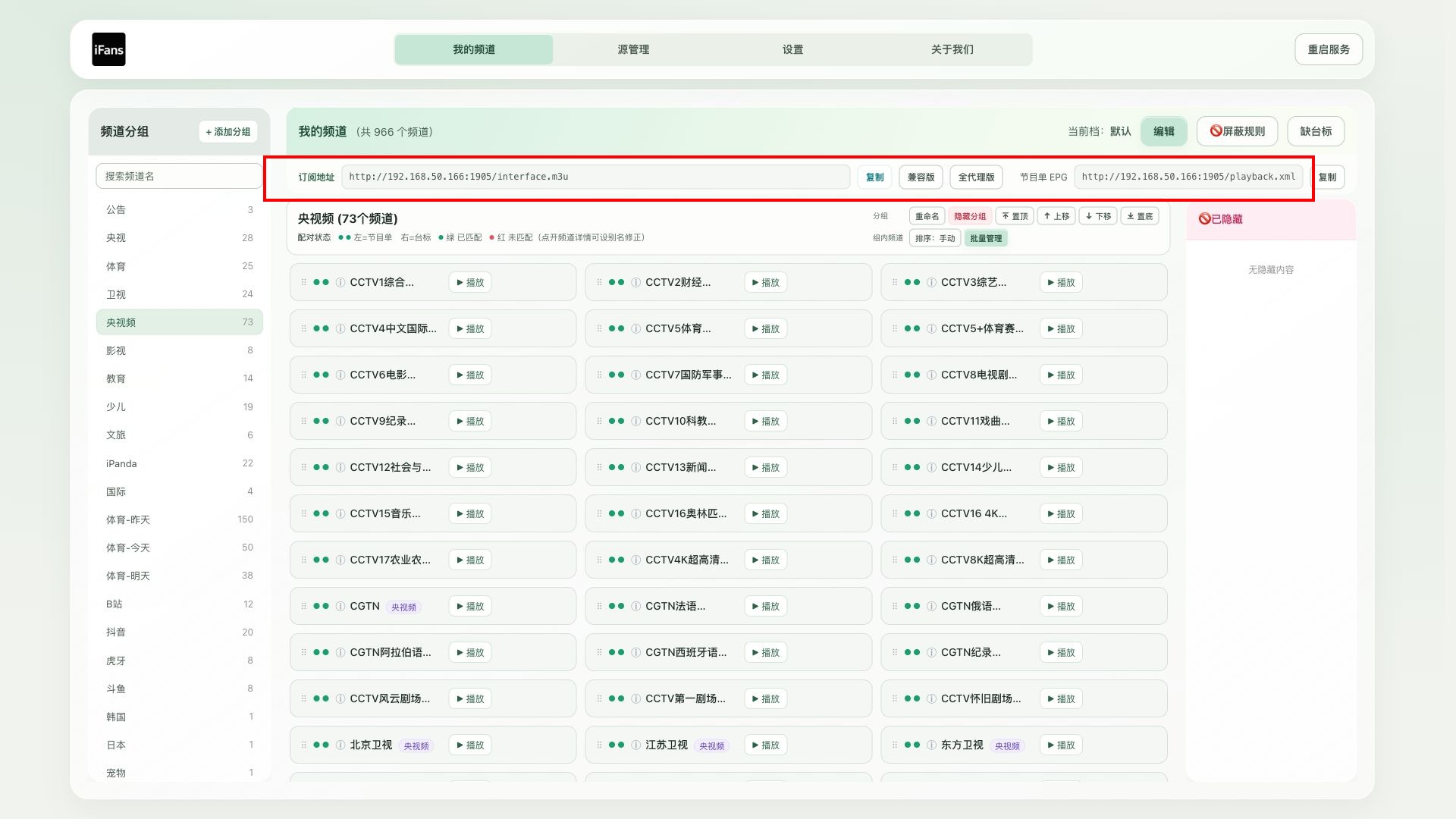Viewport: 1456px width, 819px height.
Task: Click drag handle of CCTV4中文国际 card
Action: click(x=304, y=328)
